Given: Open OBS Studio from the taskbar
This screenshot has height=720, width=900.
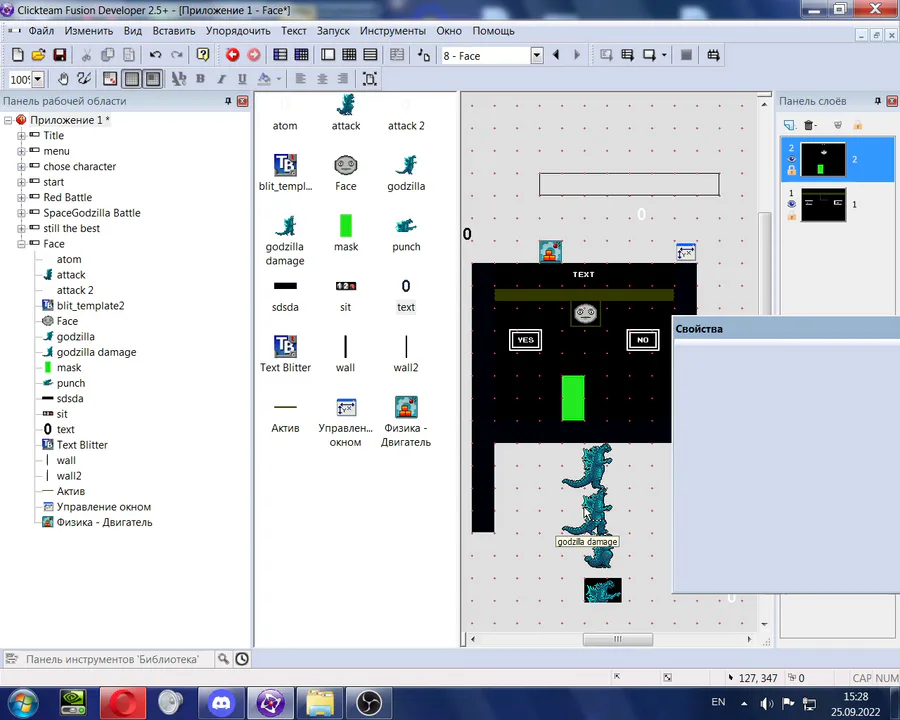Looking at the screenshot, I should 368,703.
